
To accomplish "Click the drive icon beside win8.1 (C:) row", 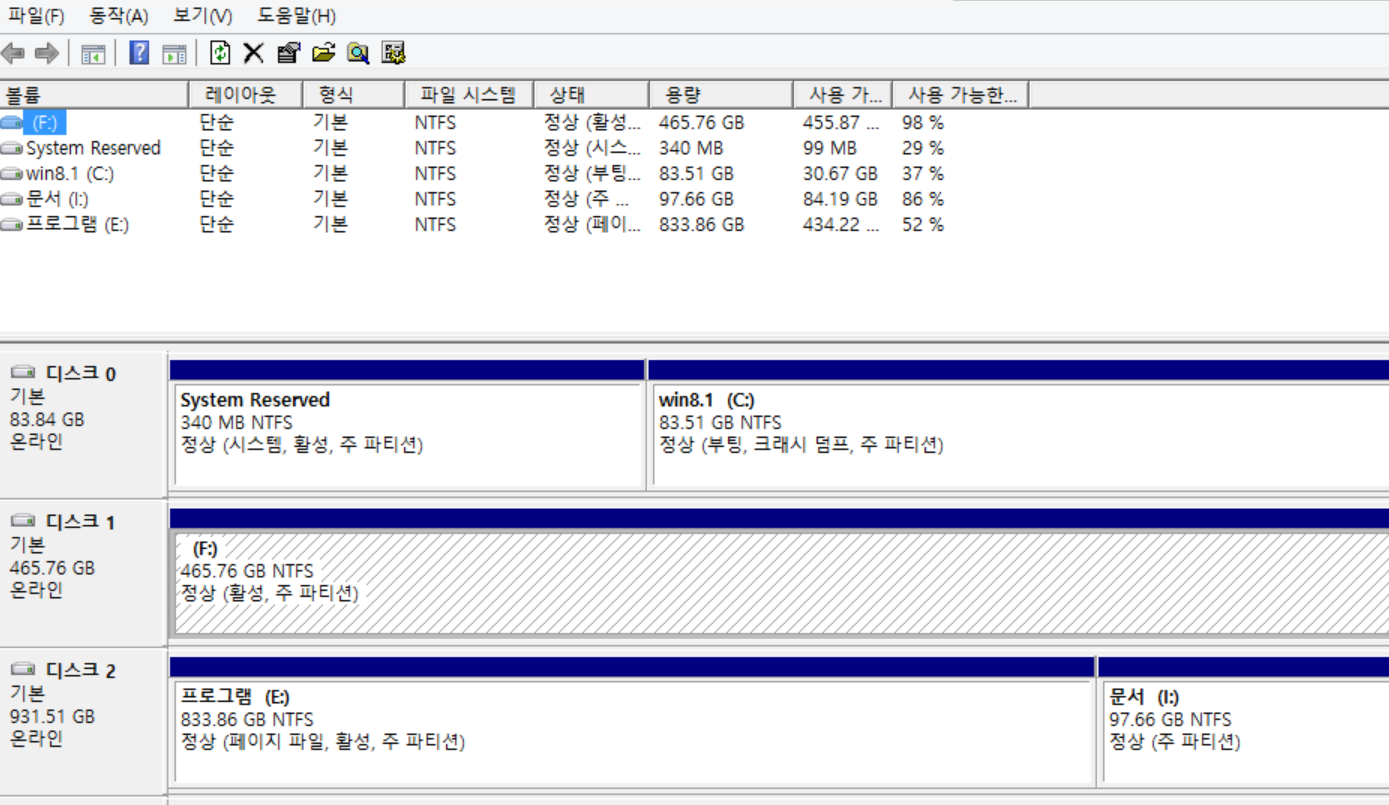I will 12,173.
